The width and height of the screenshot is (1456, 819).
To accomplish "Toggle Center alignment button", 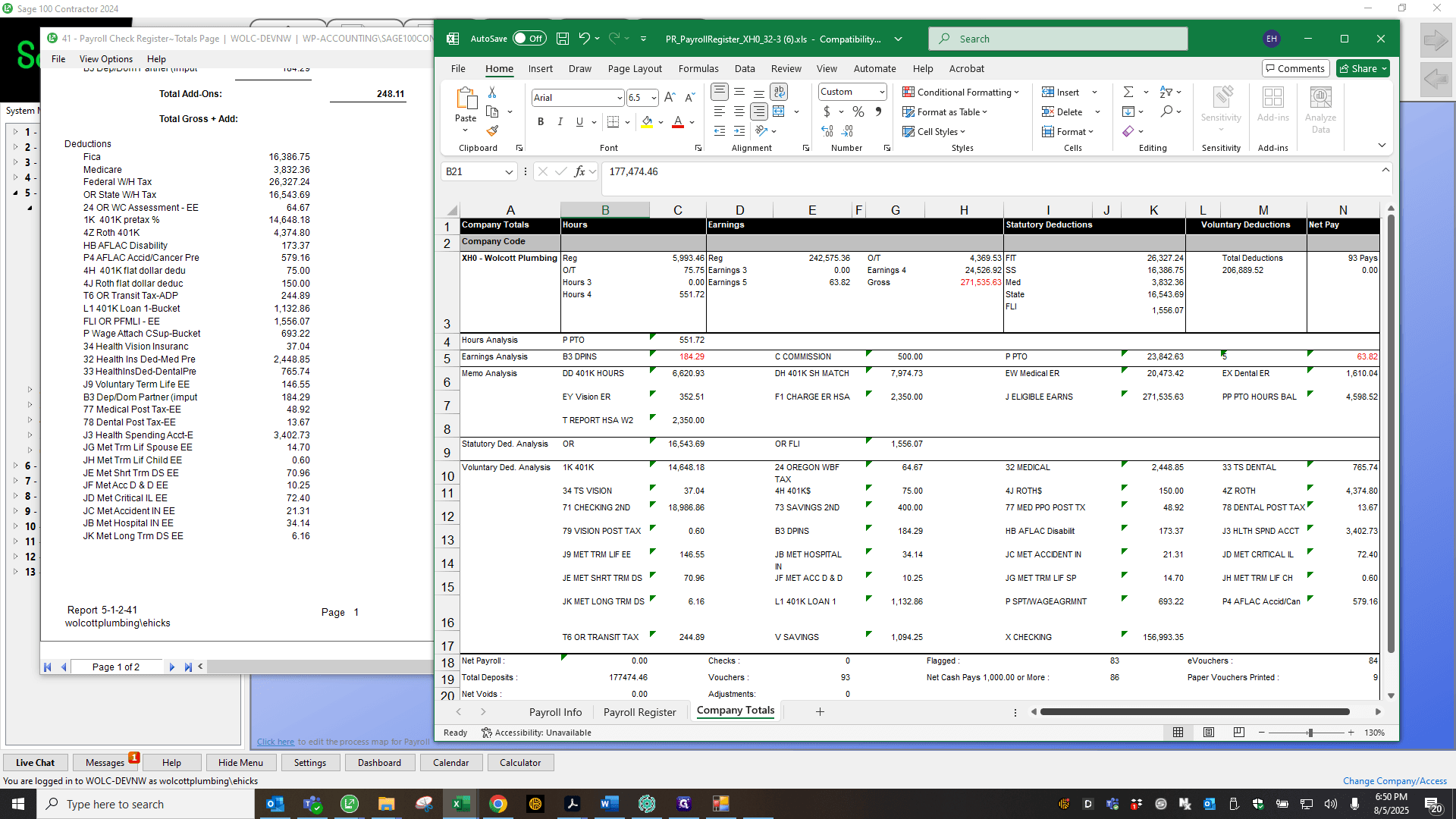I will tap(739, 111).
